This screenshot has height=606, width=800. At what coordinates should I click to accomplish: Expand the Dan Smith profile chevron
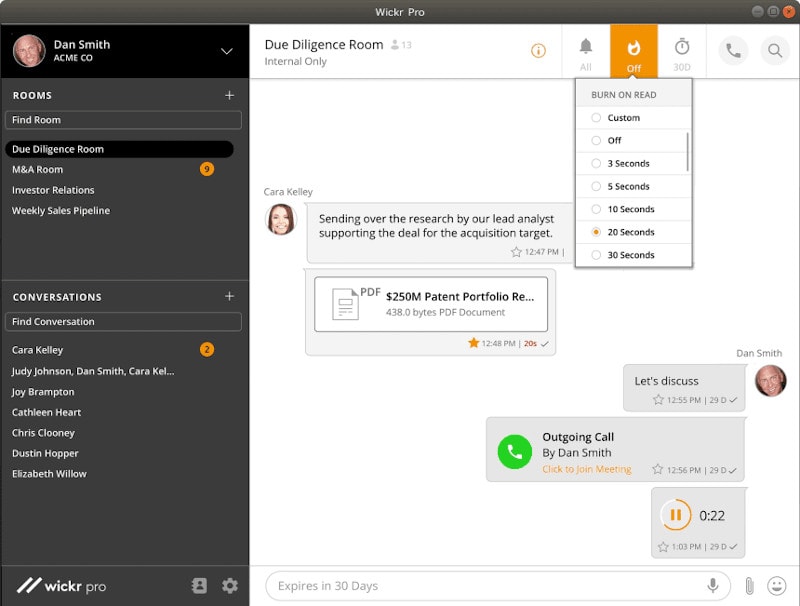[x=227, y=51]
